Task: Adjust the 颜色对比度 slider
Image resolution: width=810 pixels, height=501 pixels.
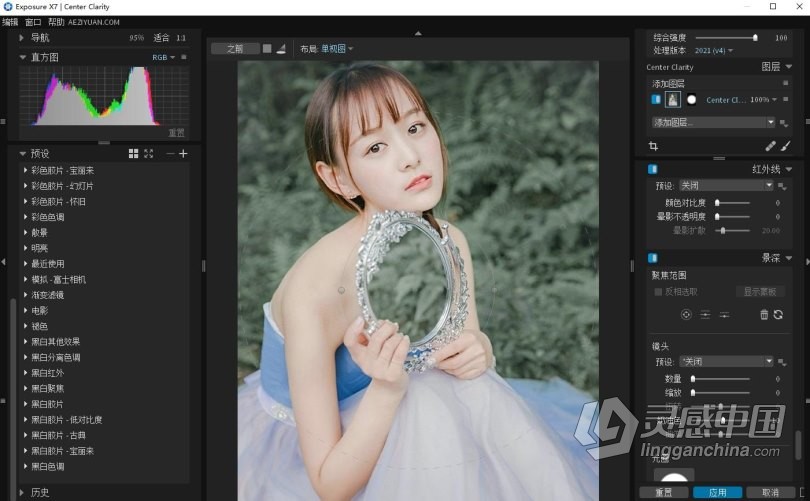Action: pos(733,202)
